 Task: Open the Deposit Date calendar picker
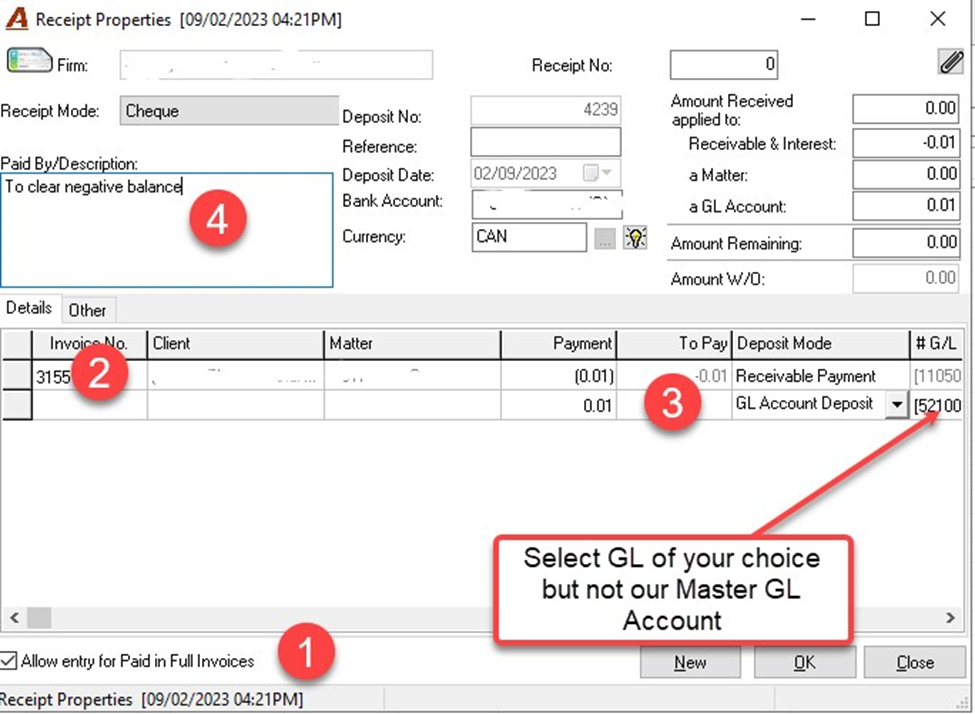click(598, 172)
